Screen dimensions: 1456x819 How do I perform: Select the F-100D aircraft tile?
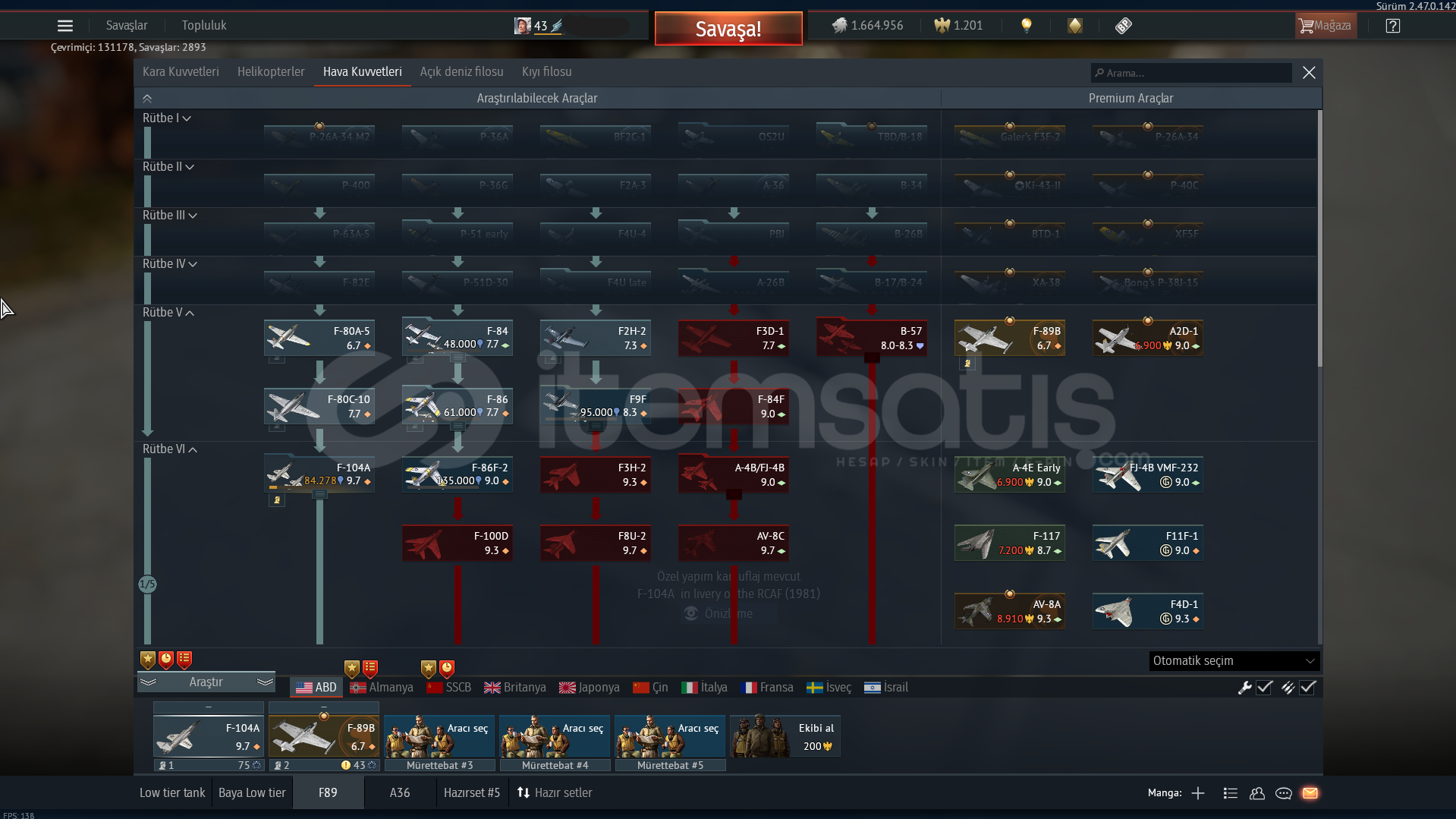[458, 543]
